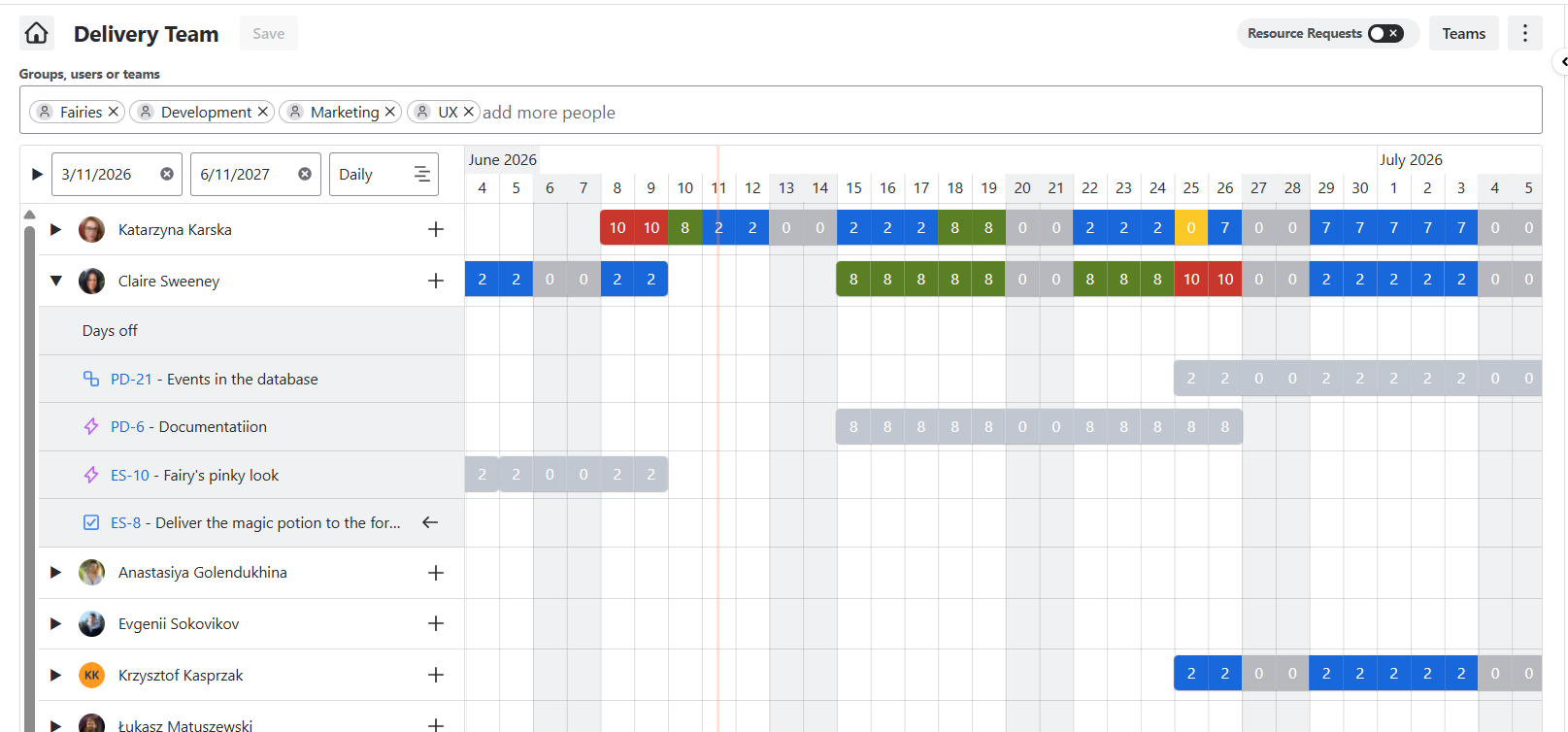Click the June 11 date header
Image resolution: width=1568 pixels, height=732 pixels.
click(x=718, y=187)
